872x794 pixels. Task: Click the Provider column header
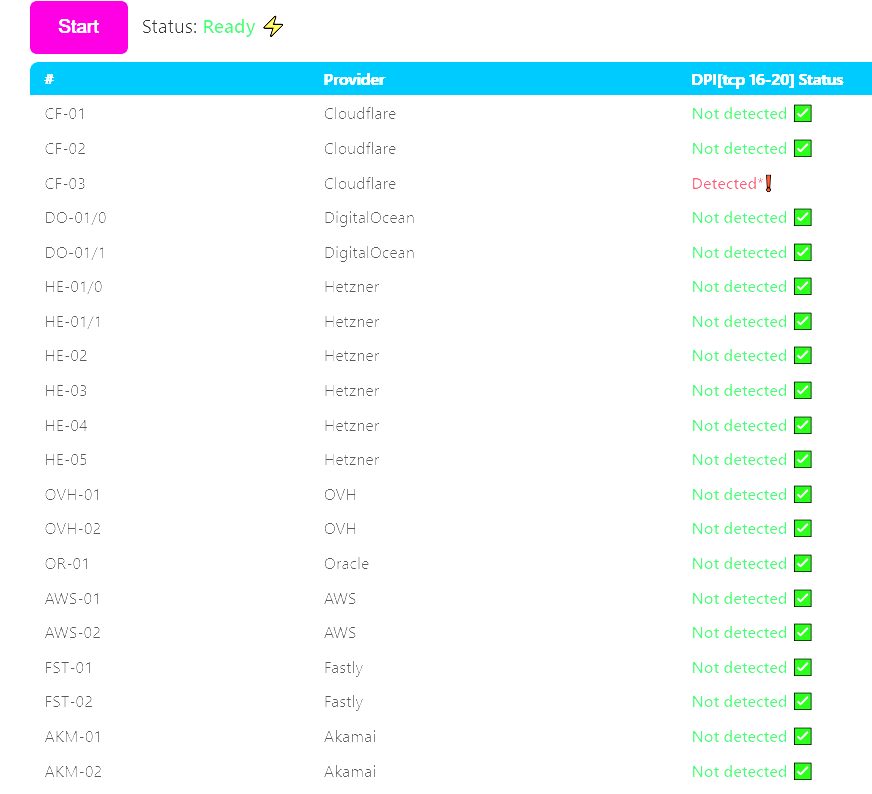pyautogui.click(x=354, y=80)
